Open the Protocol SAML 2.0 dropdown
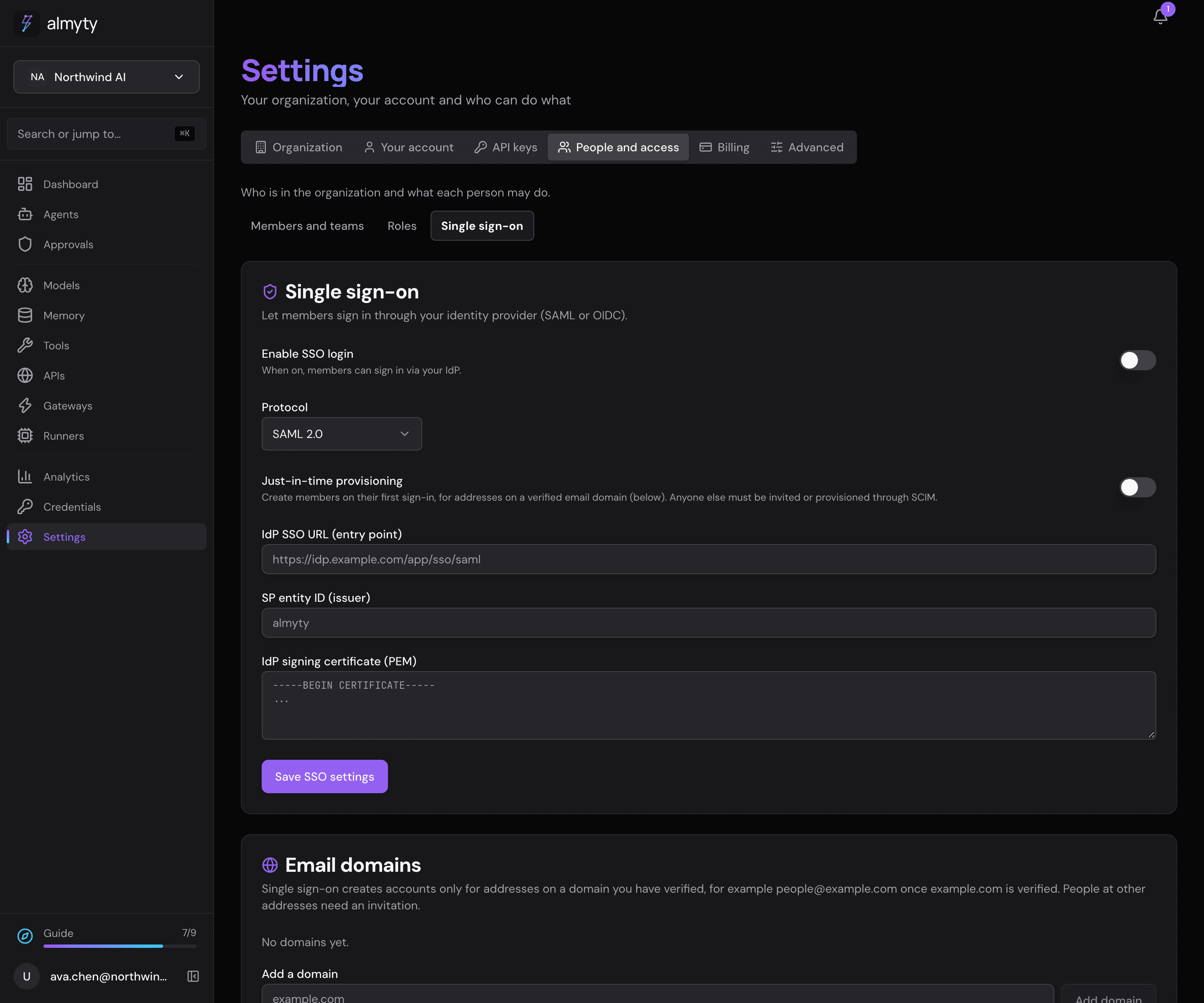Image resolution: width=1204 pixels, height=1003 pixels. pos(342,434)
